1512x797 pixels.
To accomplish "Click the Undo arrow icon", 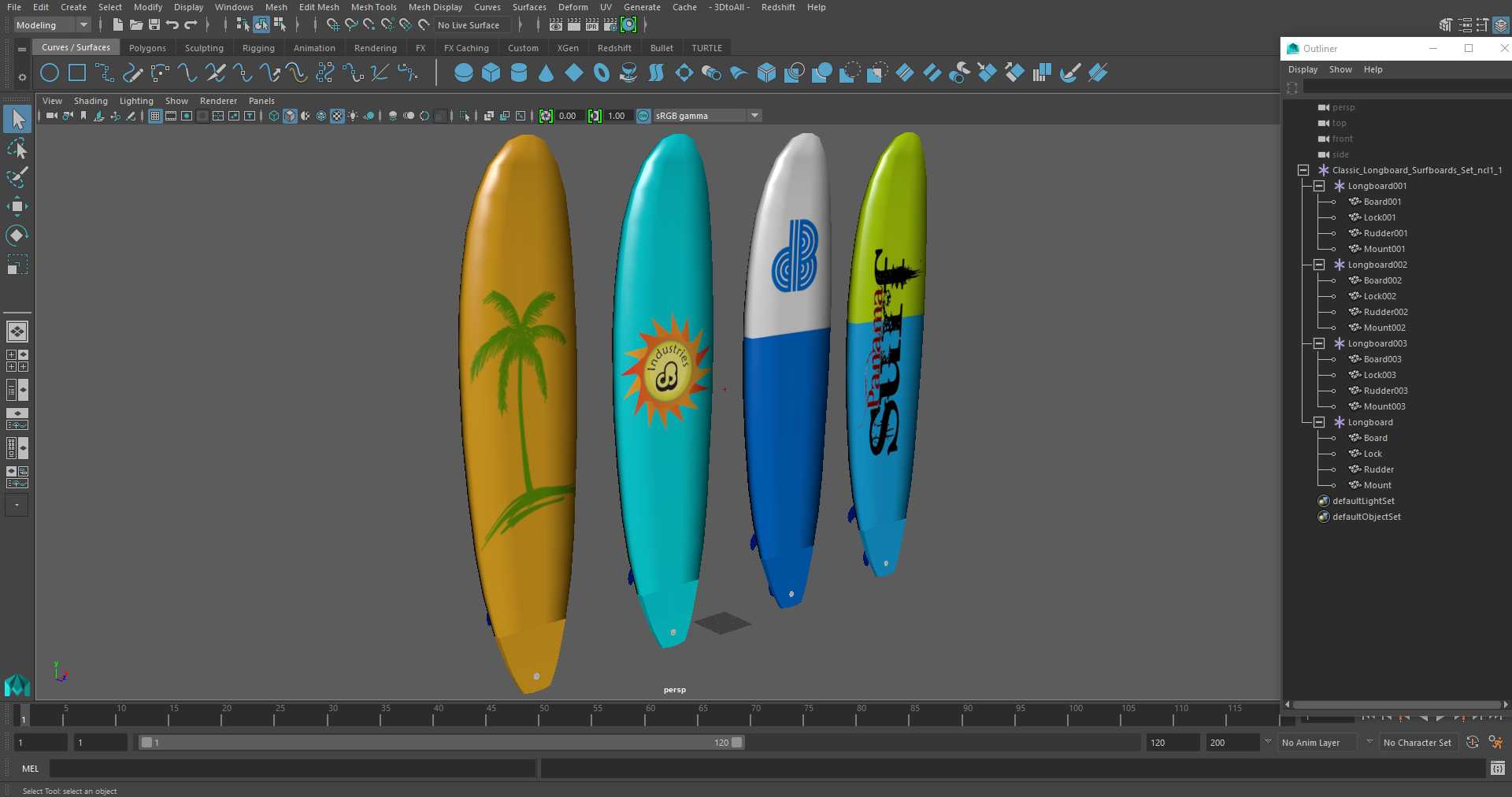I will 172,25.
